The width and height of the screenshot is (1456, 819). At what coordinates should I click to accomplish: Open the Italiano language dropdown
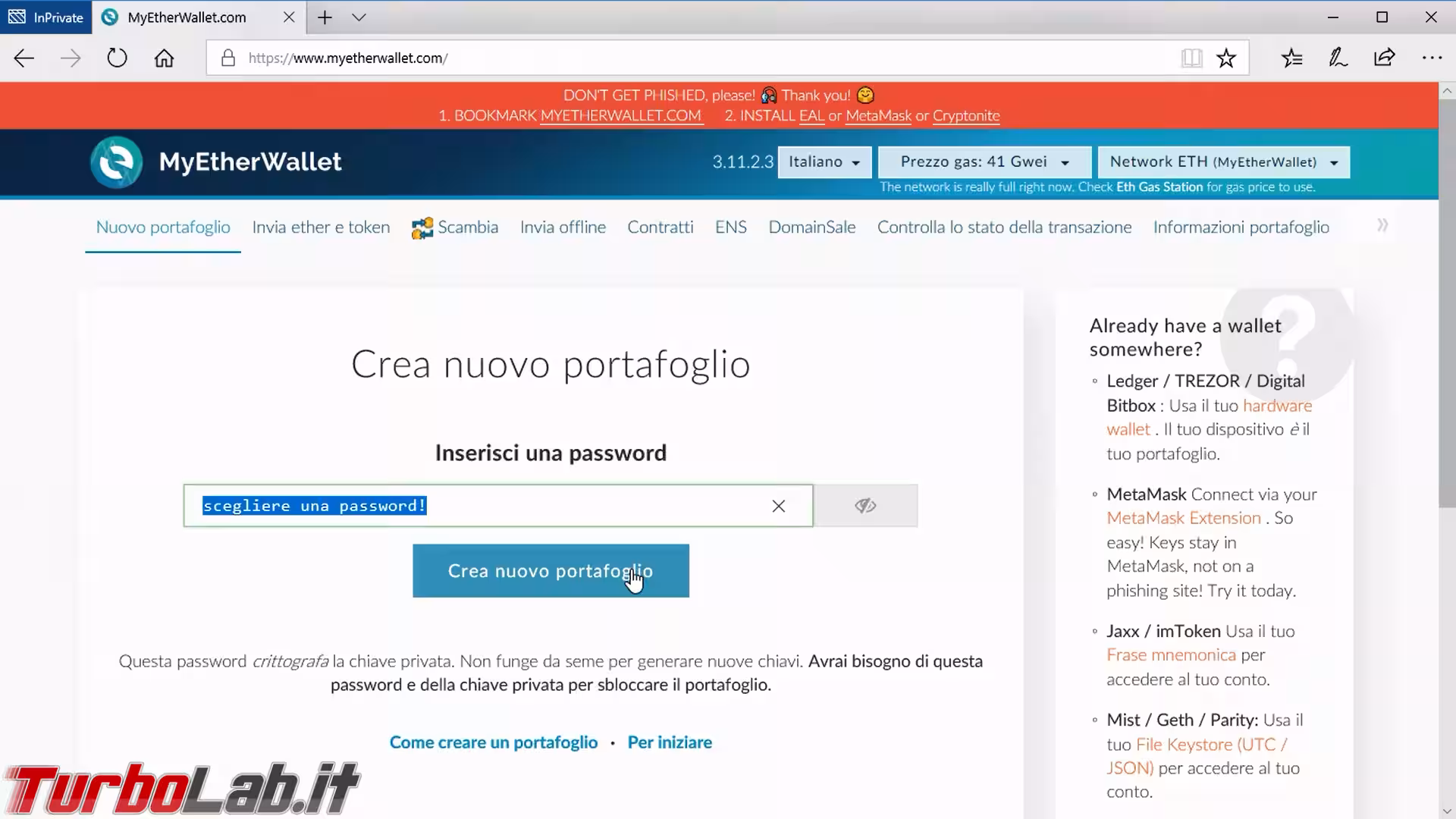(x=824, y=162)
